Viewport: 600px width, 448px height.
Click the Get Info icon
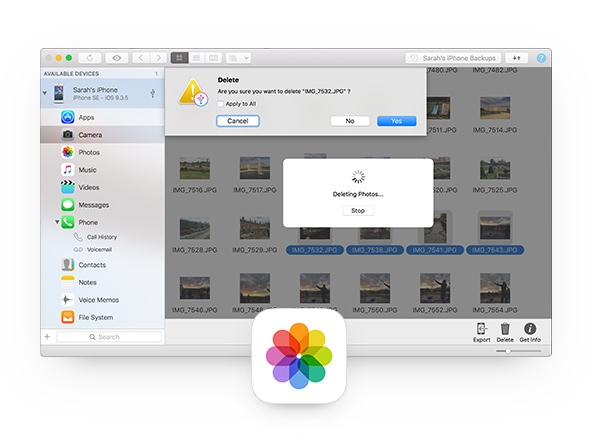[x=530, y=332]
